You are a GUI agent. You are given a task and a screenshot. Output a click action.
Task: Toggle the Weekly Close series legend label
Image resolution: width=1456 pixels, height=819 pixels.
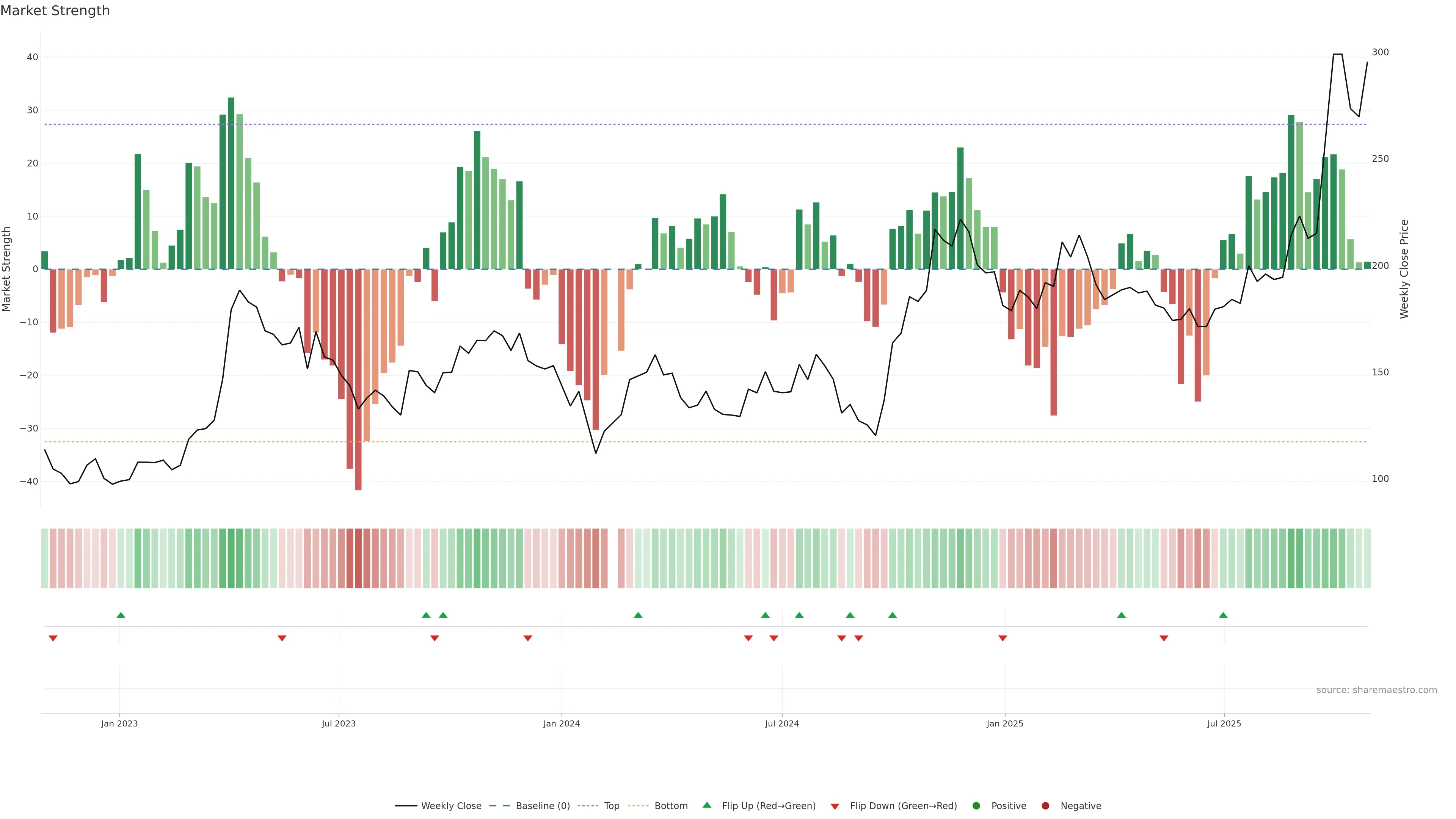click(x=451, y=805)
